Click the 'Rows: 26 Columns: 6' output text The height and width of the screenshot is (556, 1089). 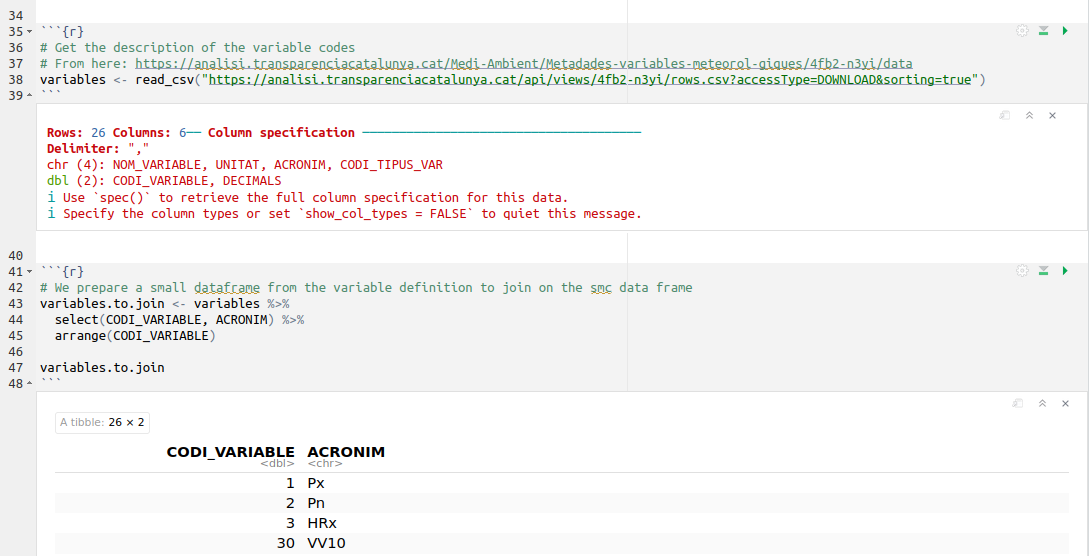[x=116, y=133]
